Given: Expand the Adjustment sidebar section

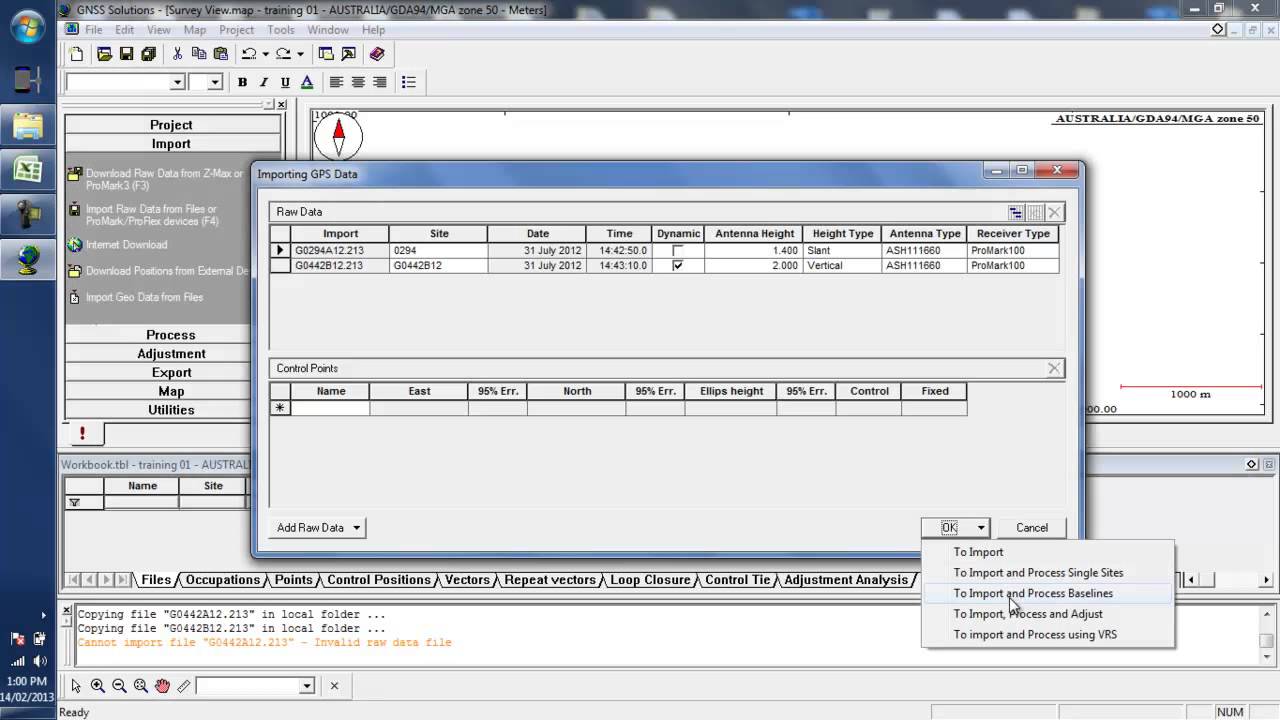Looking at the screenshot, I should [171, 354].
